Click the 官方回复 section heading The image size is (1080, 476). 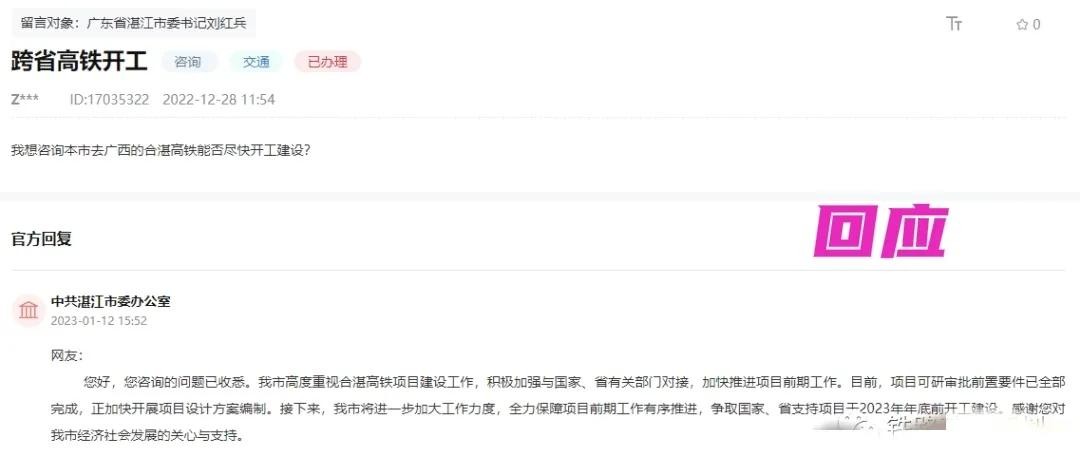pyautogui.click(x=41, y=239)
